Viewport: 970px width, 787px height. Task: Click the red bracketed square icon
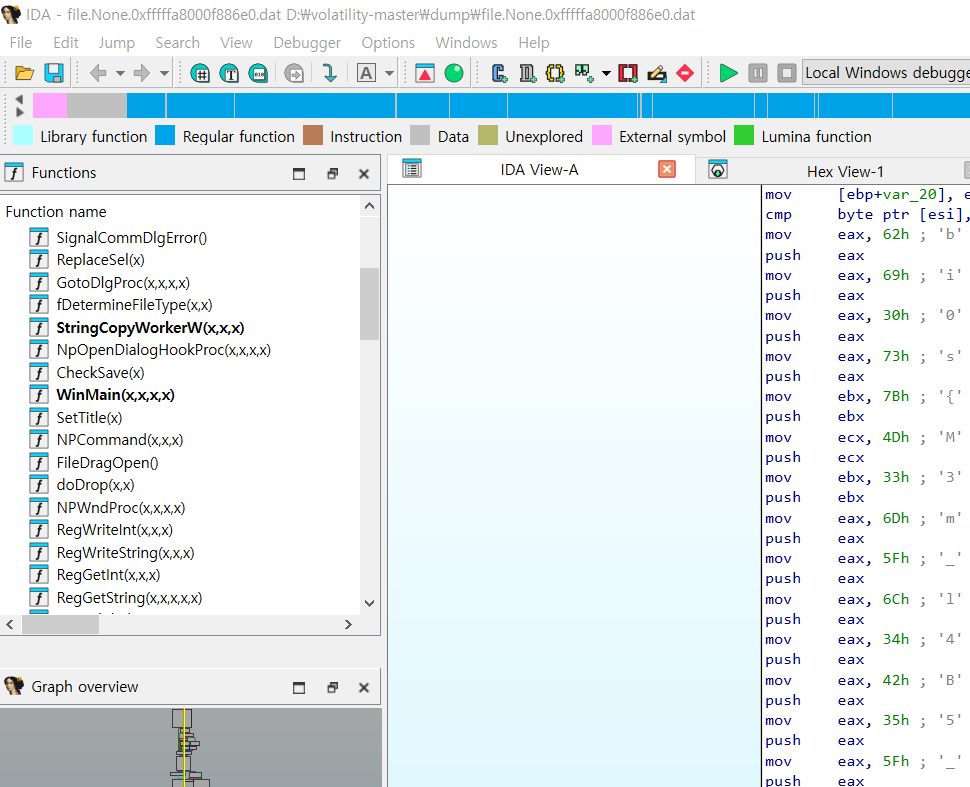pyautogui.click(x=628, y=73)
